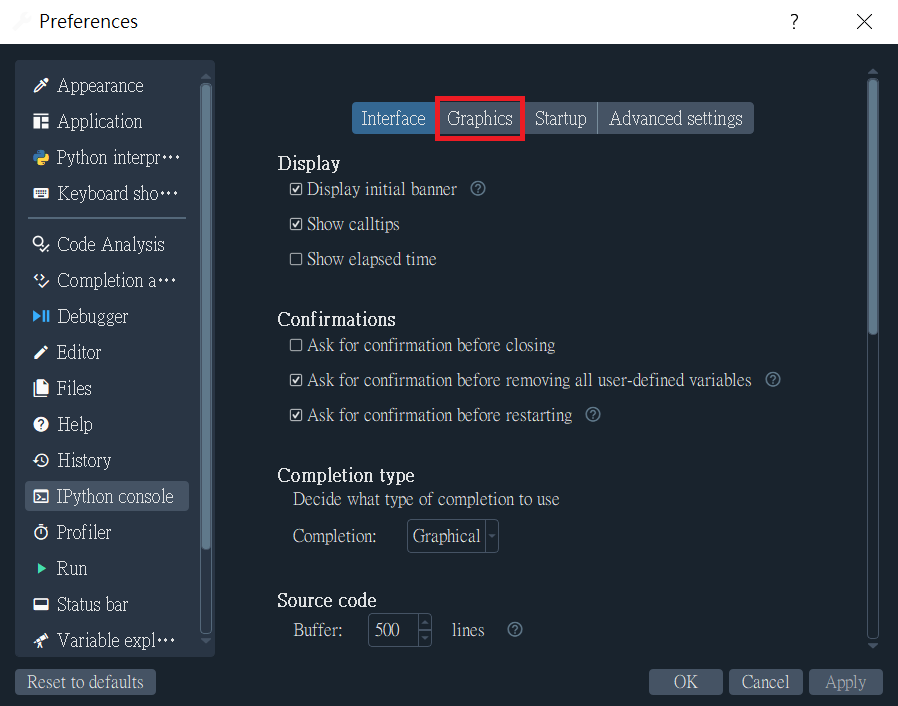Click the Buffer lines input field
The height and width of the screenshot is (706, 898).
click(394, 630)
